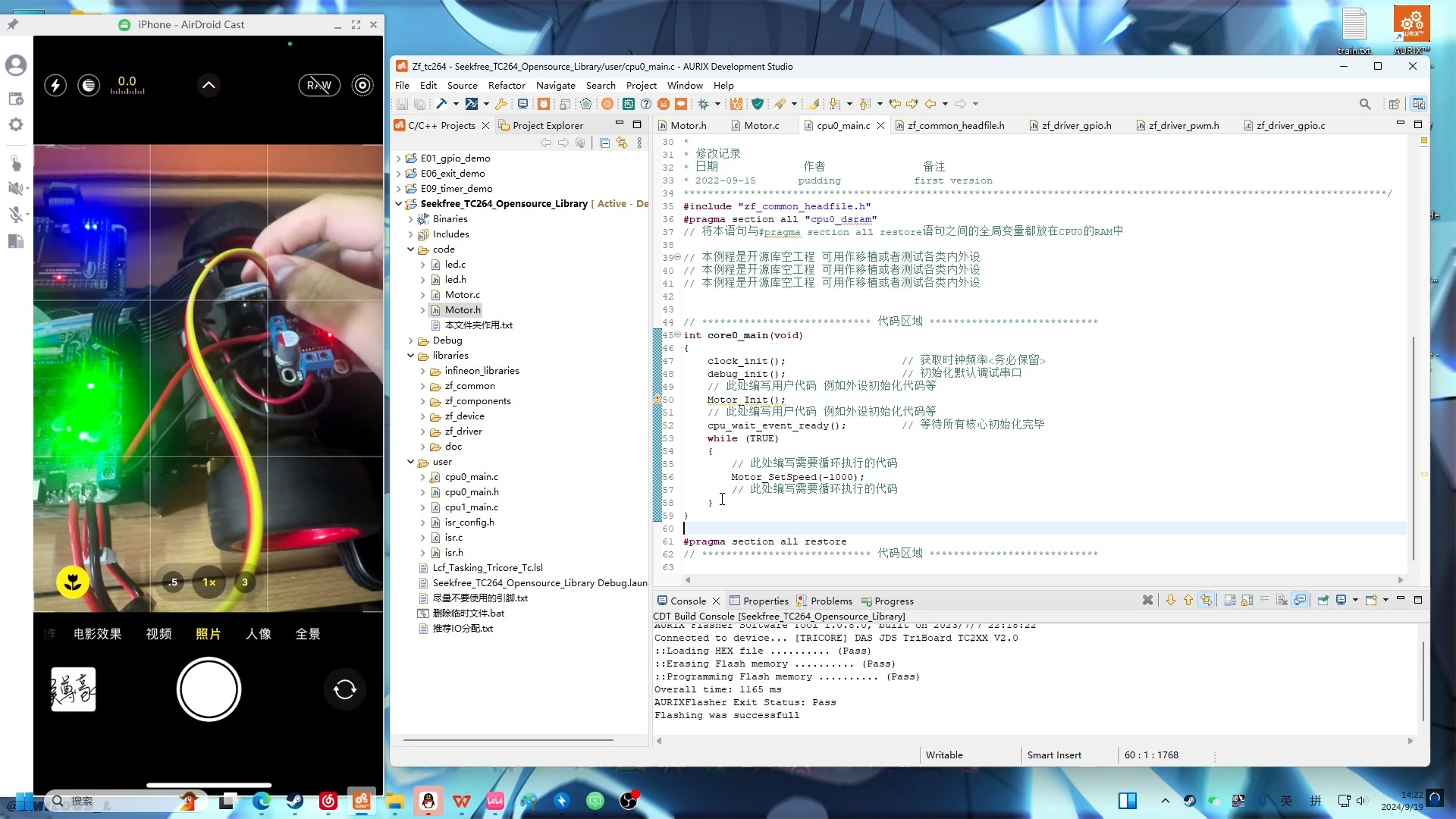The width and height of the screenshot is (1456, 819).
Task: Click the camera exposure scale at 0.0
Action: pyautogui.click(x=127, y=85)
